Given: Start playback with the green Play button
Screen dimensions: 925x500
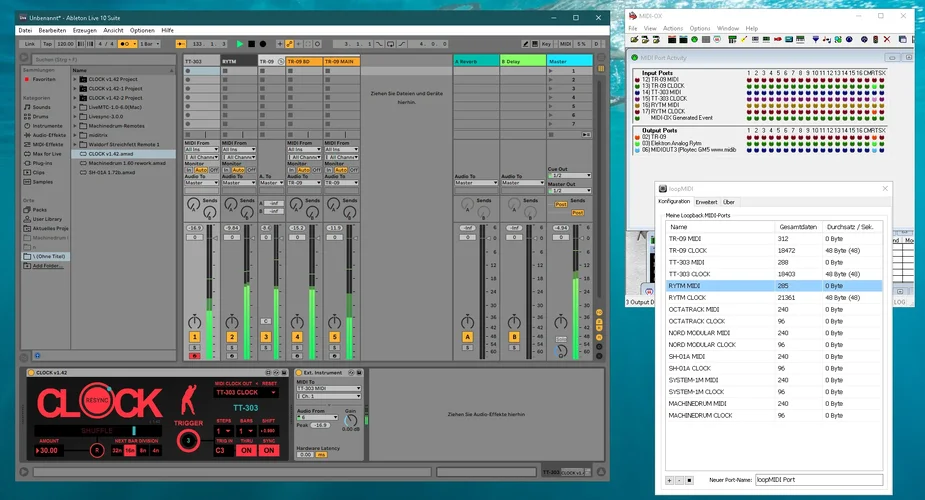Looking at the screenshot, I should [240, 44].
